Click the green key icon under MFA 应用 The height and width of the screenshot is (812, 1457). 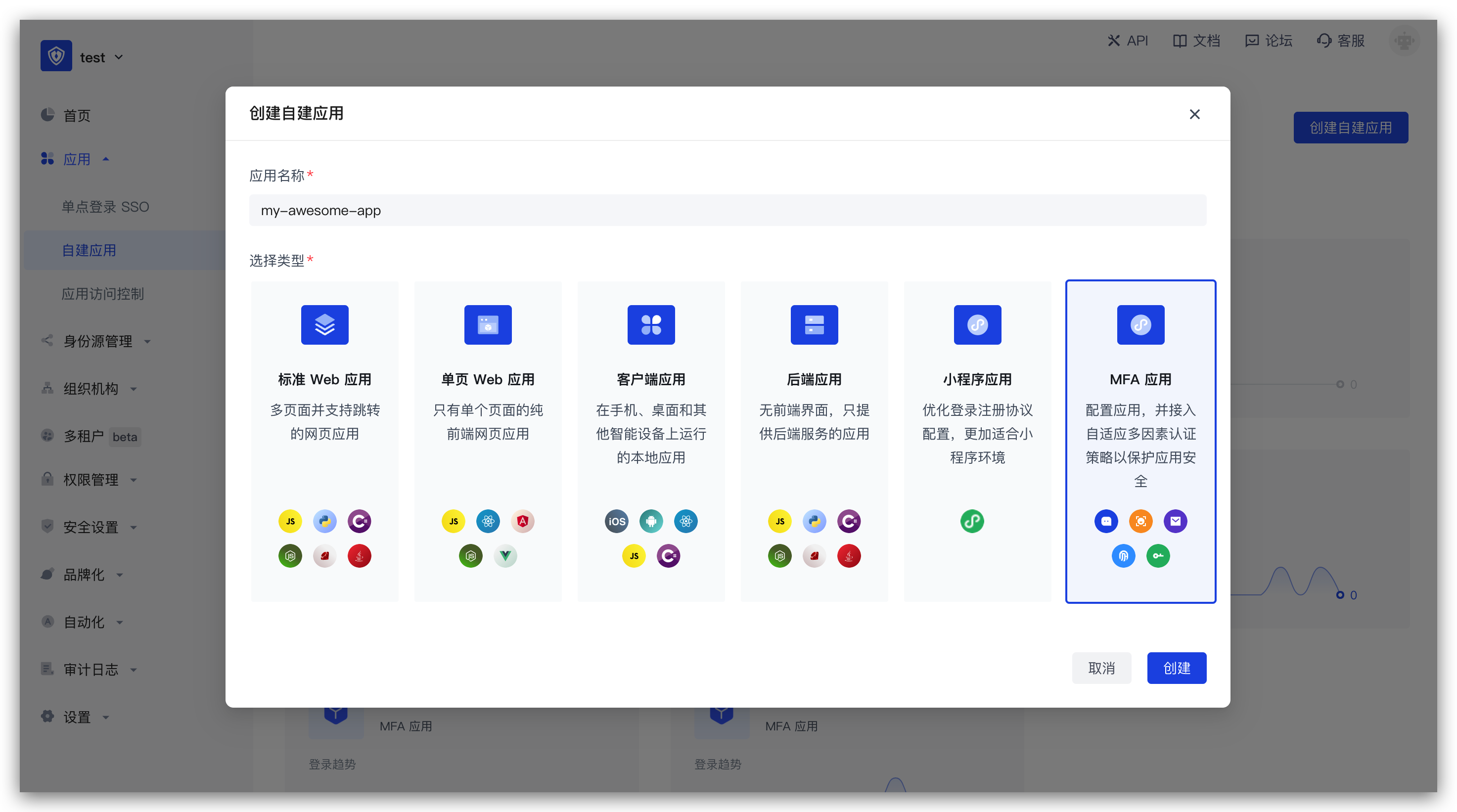pyautogui.click(x=1158, y=556)
